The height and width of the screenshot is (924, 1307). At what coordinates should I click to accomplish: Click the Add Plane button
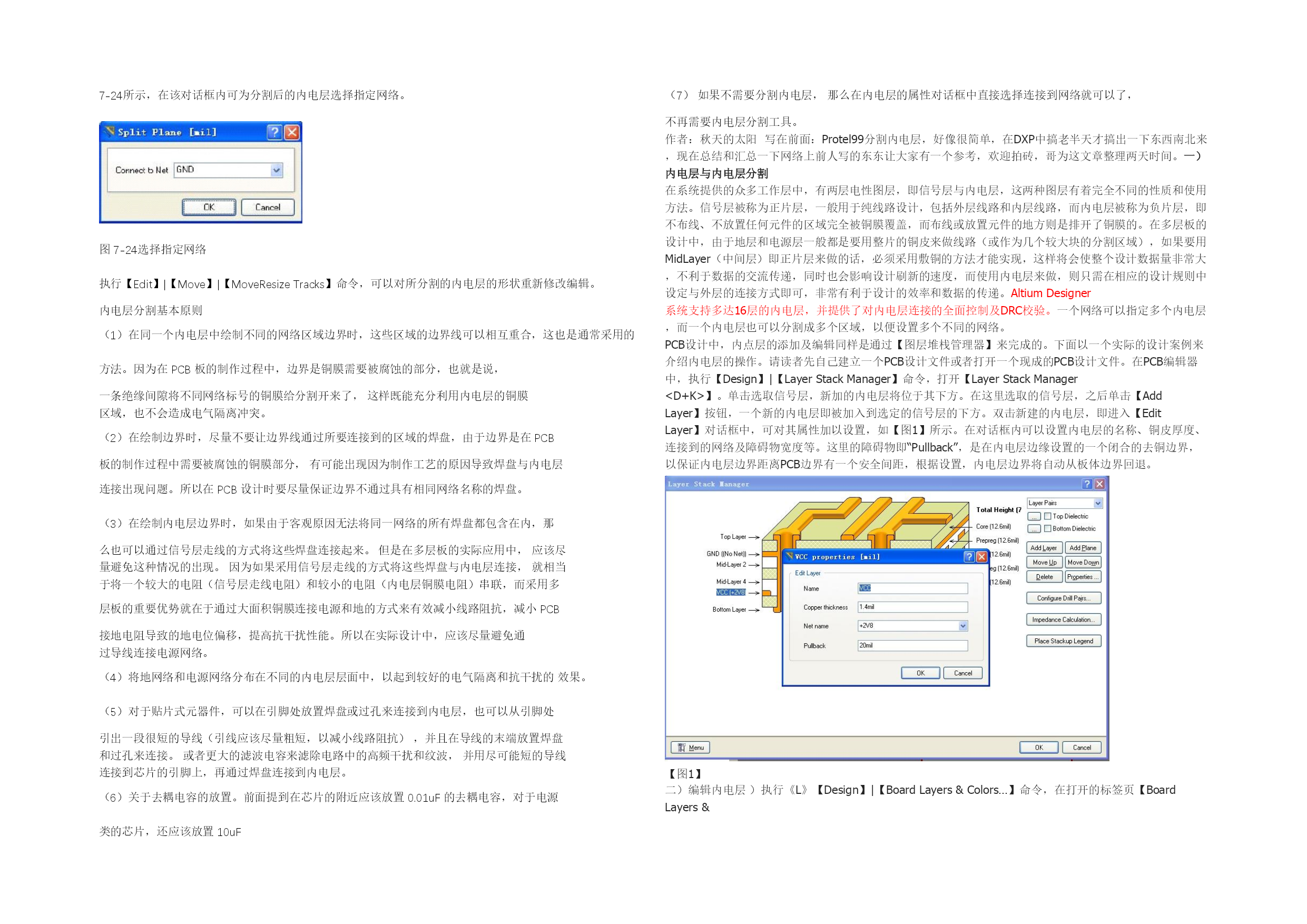click(1083, 548)
